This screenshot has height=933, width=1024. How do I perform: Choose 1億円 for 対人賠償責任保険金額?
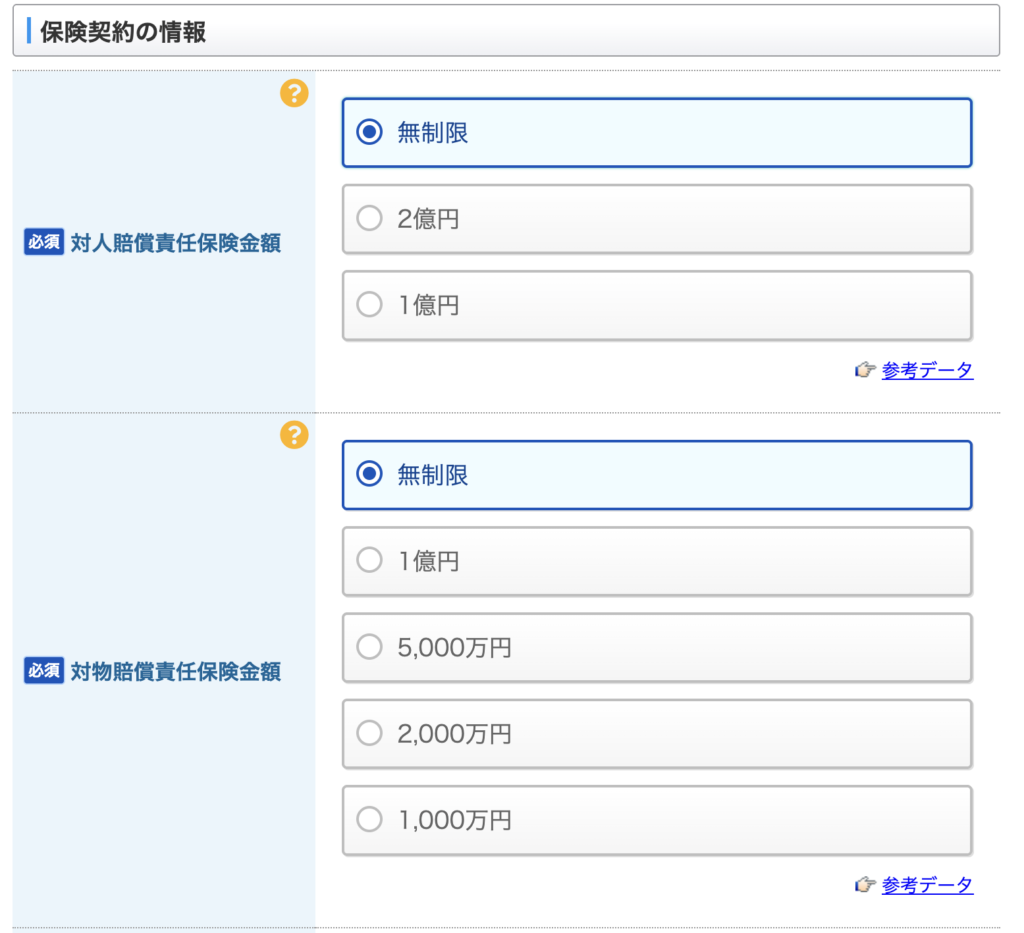[x=370, y=305]
